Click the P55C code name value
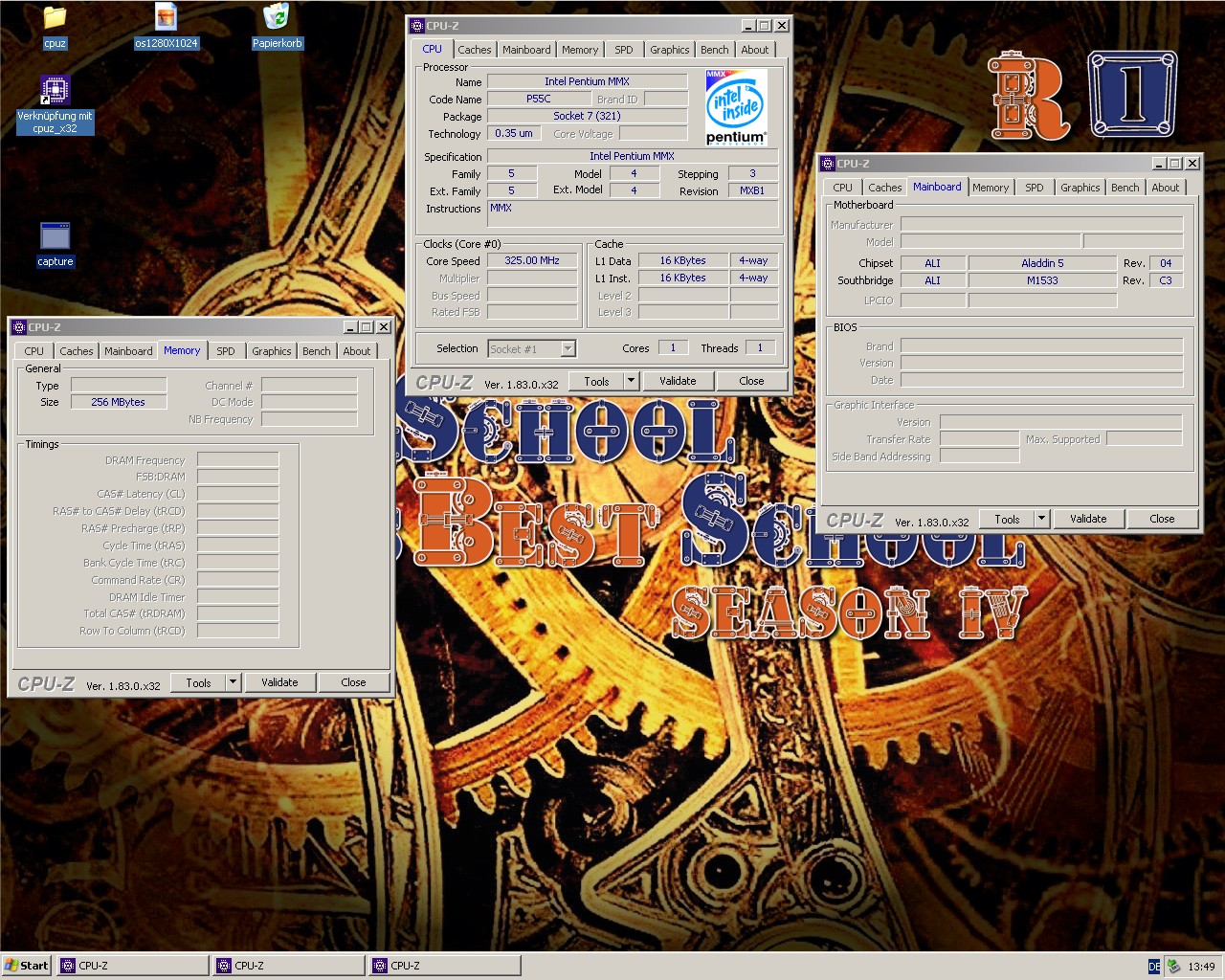1225x980 pixels. (x=538, y=99)
